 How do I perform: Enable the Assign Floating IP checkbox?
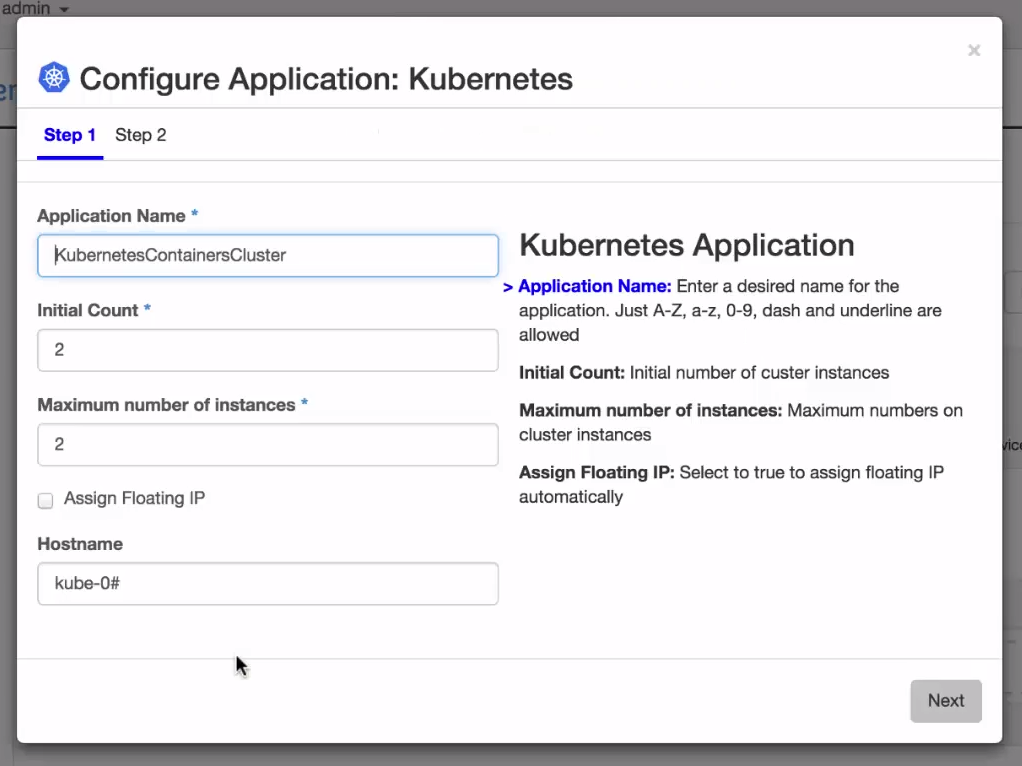pyautogui.click(x=45, y=501)
